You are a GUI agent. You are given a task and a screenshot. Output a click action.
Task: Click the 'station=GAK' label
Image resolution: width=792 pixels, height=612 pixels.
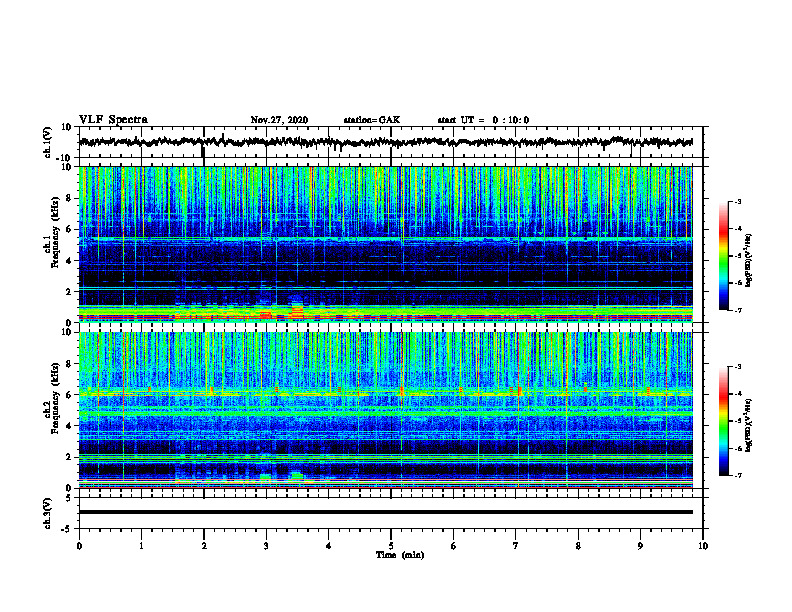tap(372, 120)
